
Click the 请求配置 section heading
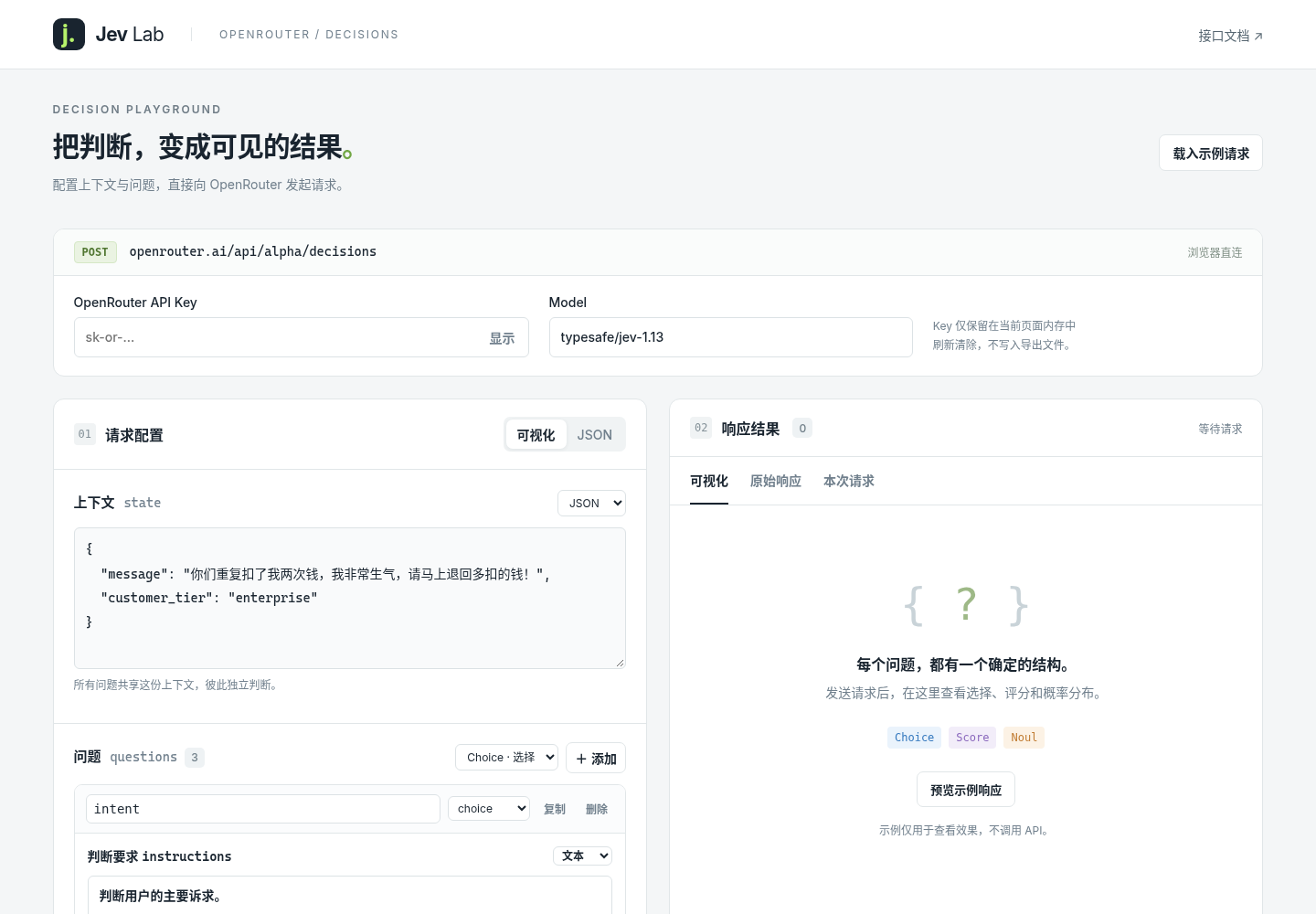134,435
